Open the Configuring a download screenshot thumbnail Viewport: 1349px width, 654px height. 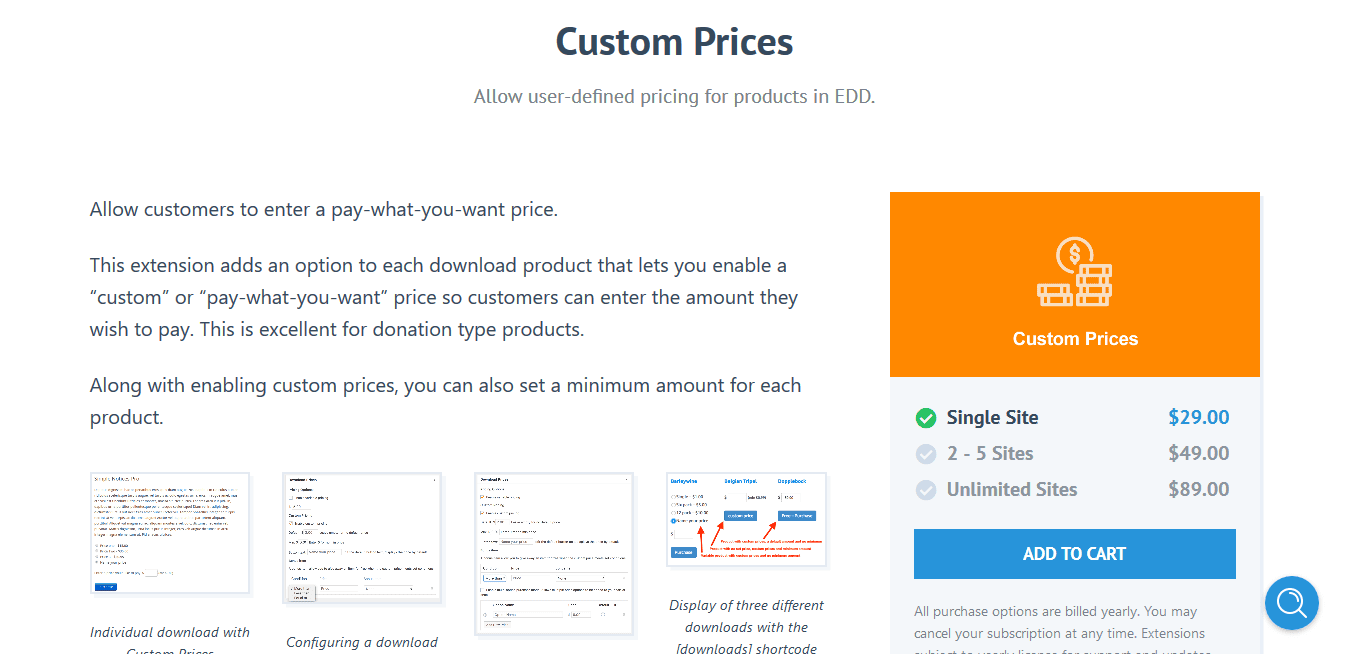tap(362, 538)
